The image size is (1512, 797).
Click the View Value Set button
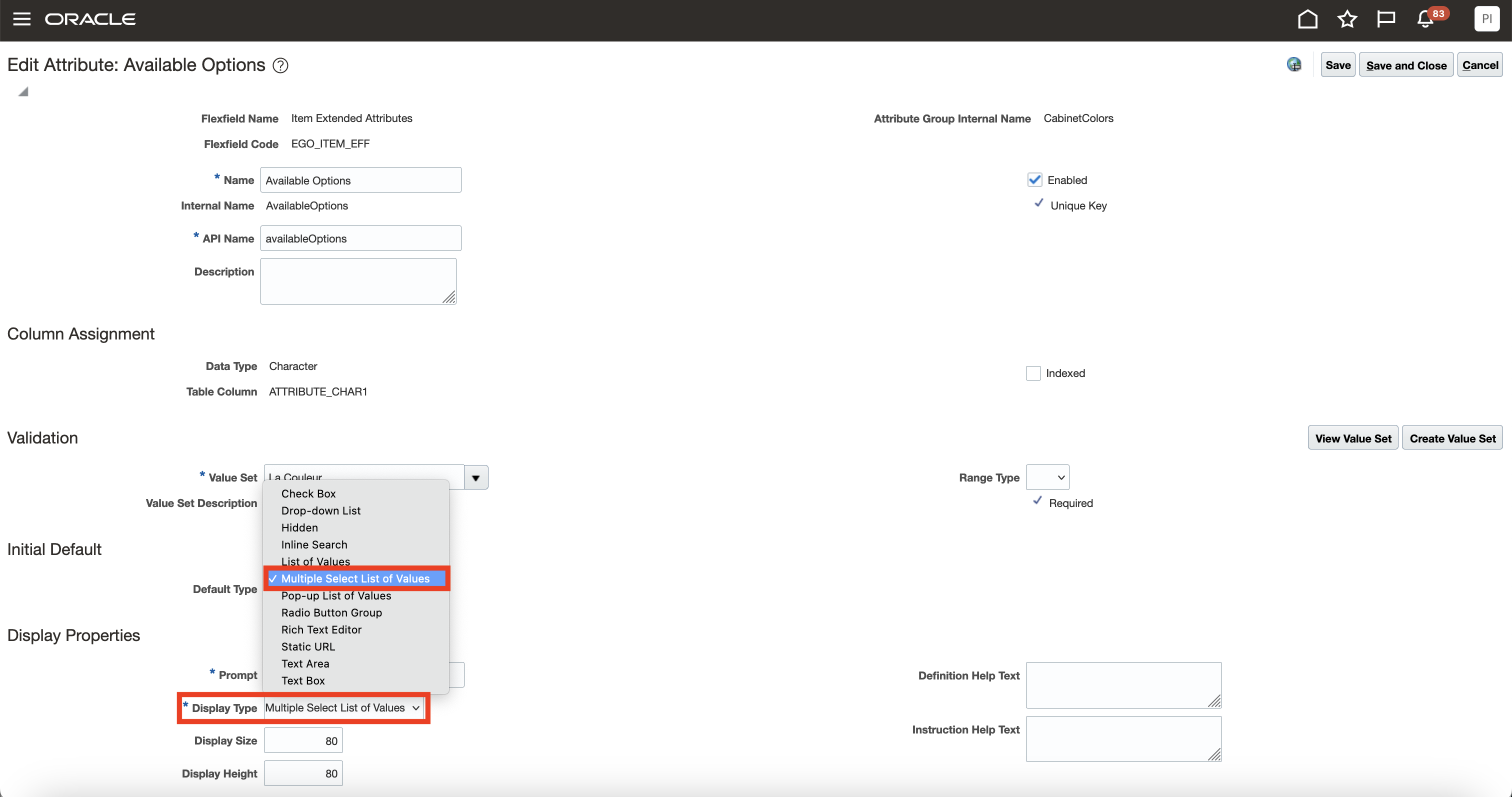click(x=1352, y=438)
